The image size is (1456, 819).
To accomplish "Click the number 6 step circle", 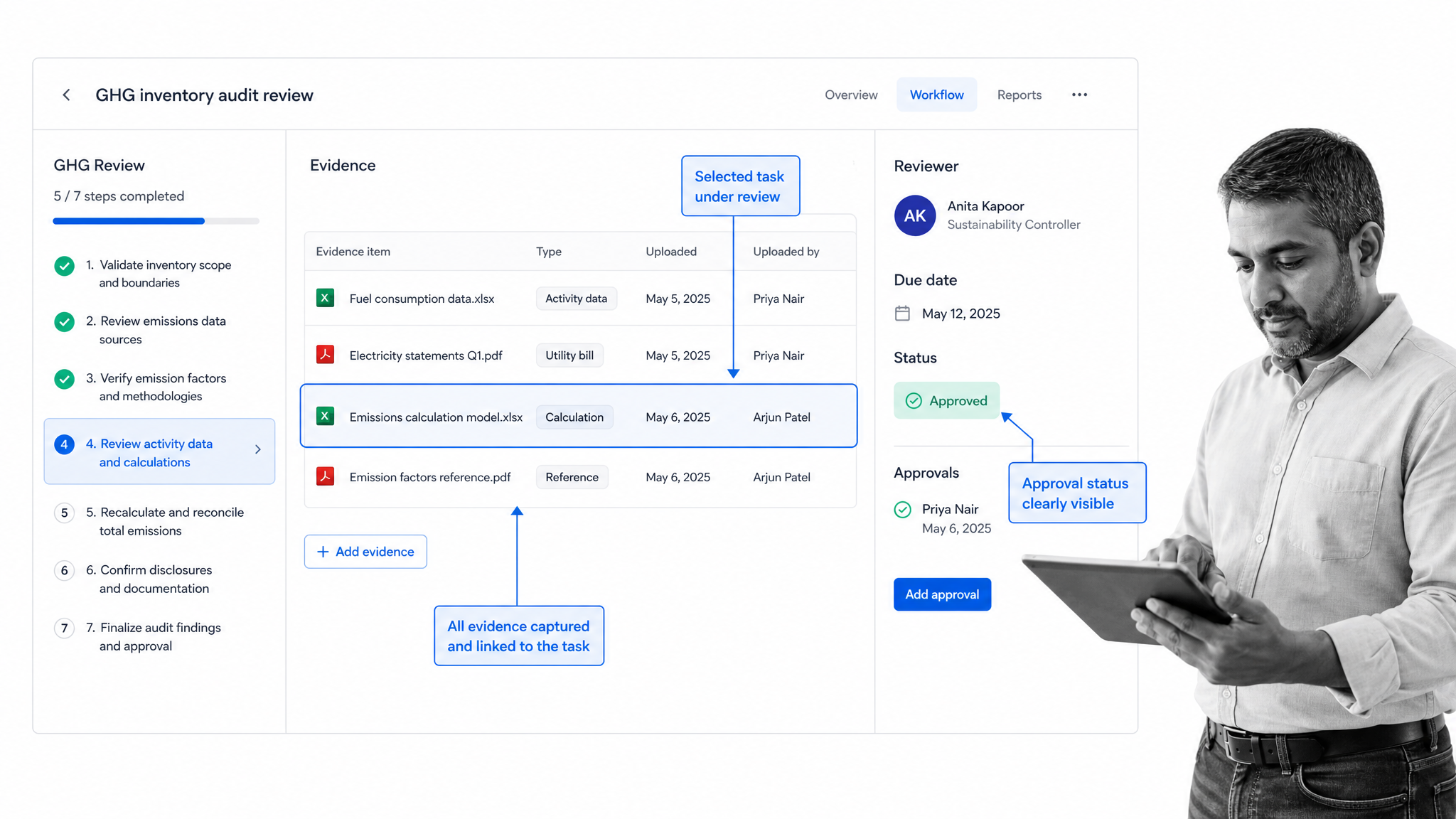I will 64,570.
